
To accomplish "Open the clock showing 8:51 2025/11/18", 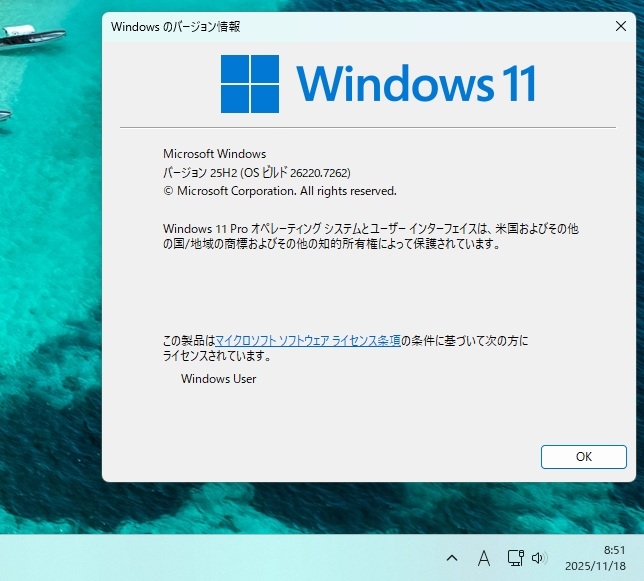I will tap(595, 558).
